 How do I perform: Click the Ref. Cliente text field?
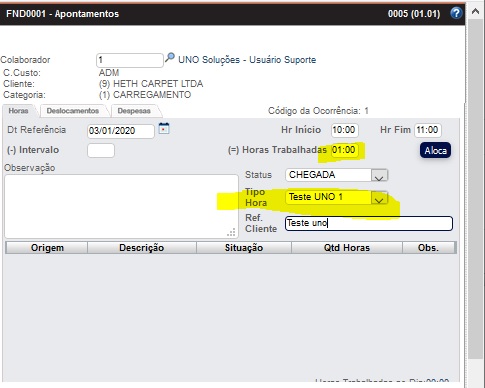coord(369,223)
